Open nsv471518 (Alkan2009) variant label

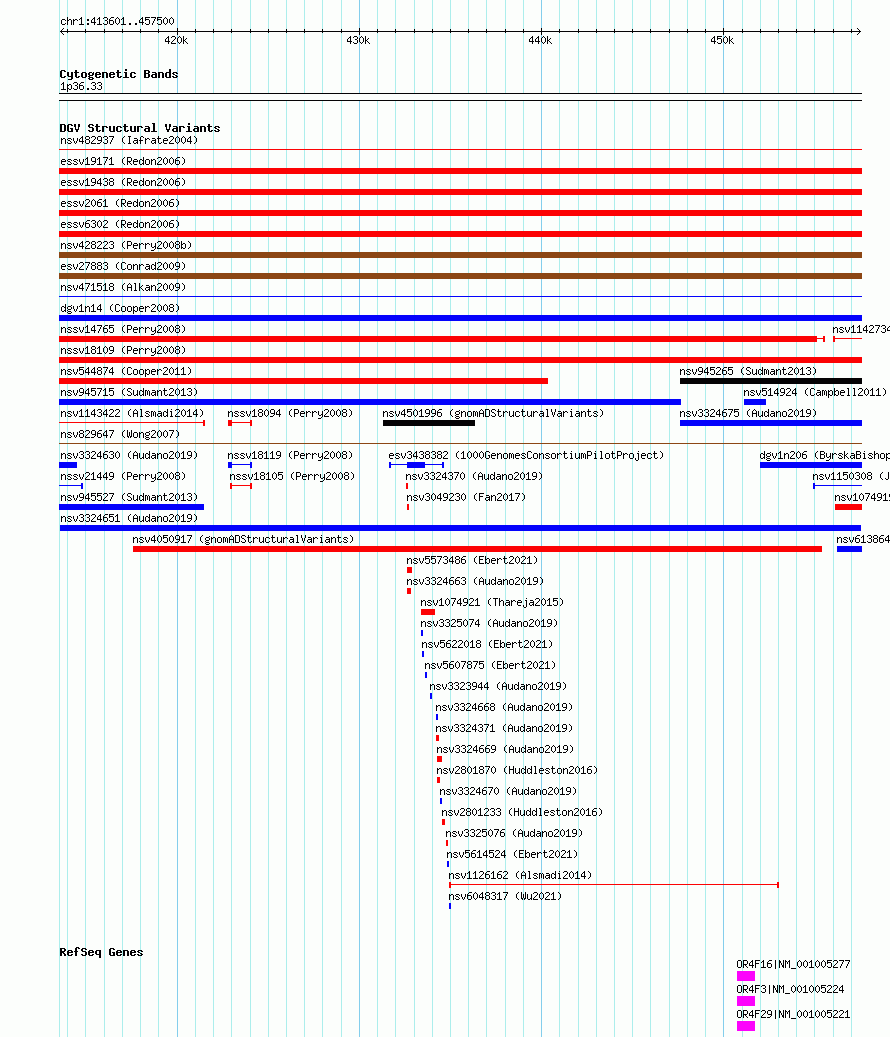point(123,288)
